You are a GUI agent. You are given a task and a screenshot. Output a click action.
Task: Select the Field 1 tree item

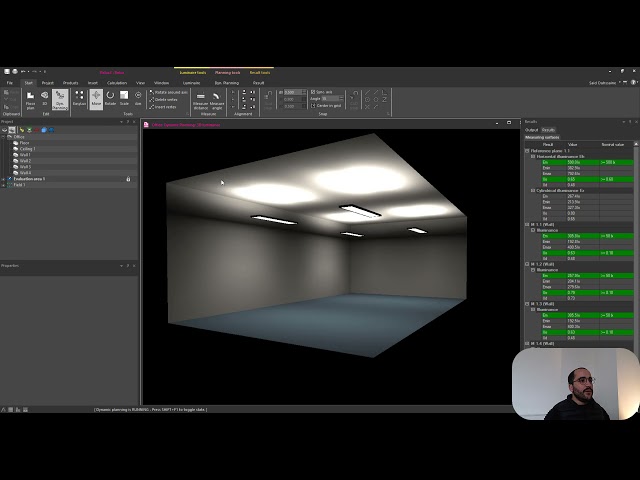coord(19,185)
